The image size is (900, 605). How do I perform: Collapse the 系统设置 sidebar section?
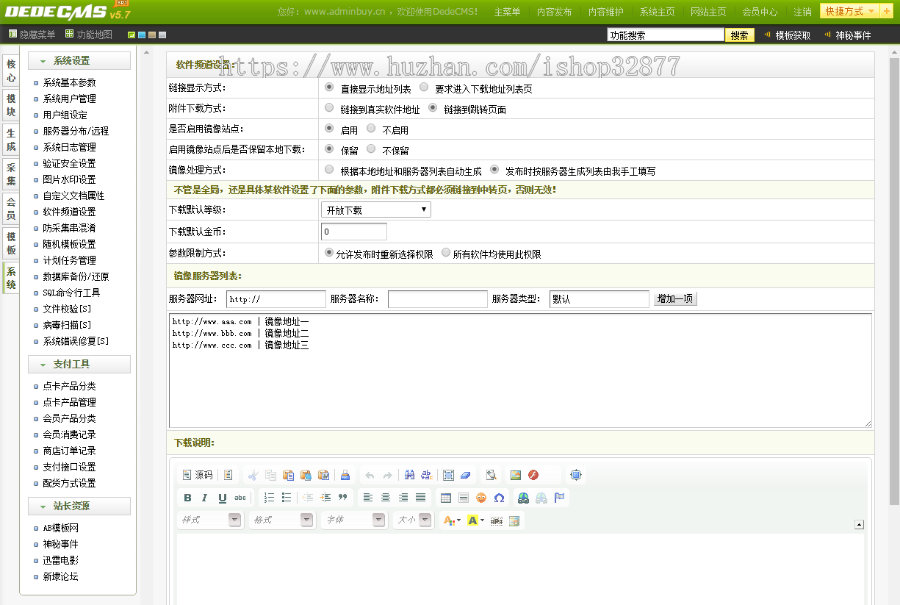point(79,61)
